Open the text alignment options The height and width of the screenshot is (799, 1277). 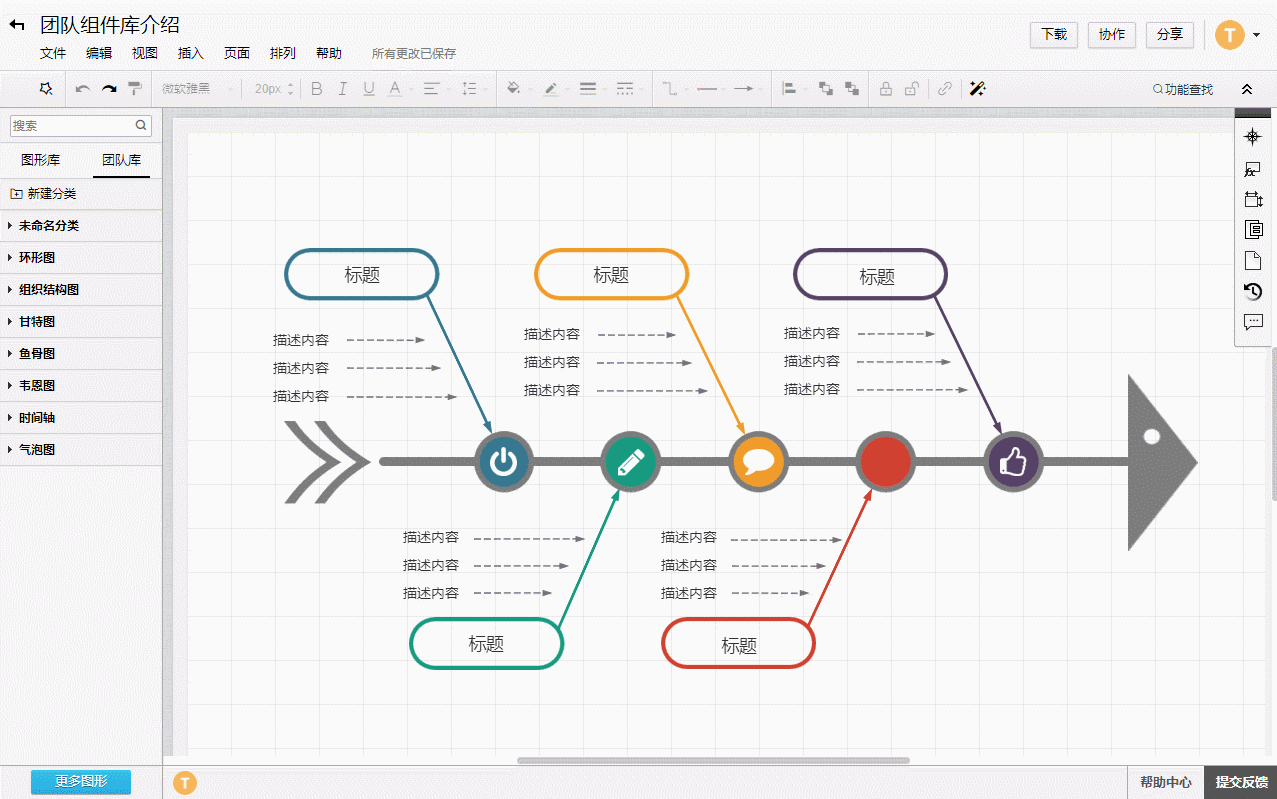(x=431, y=89)
